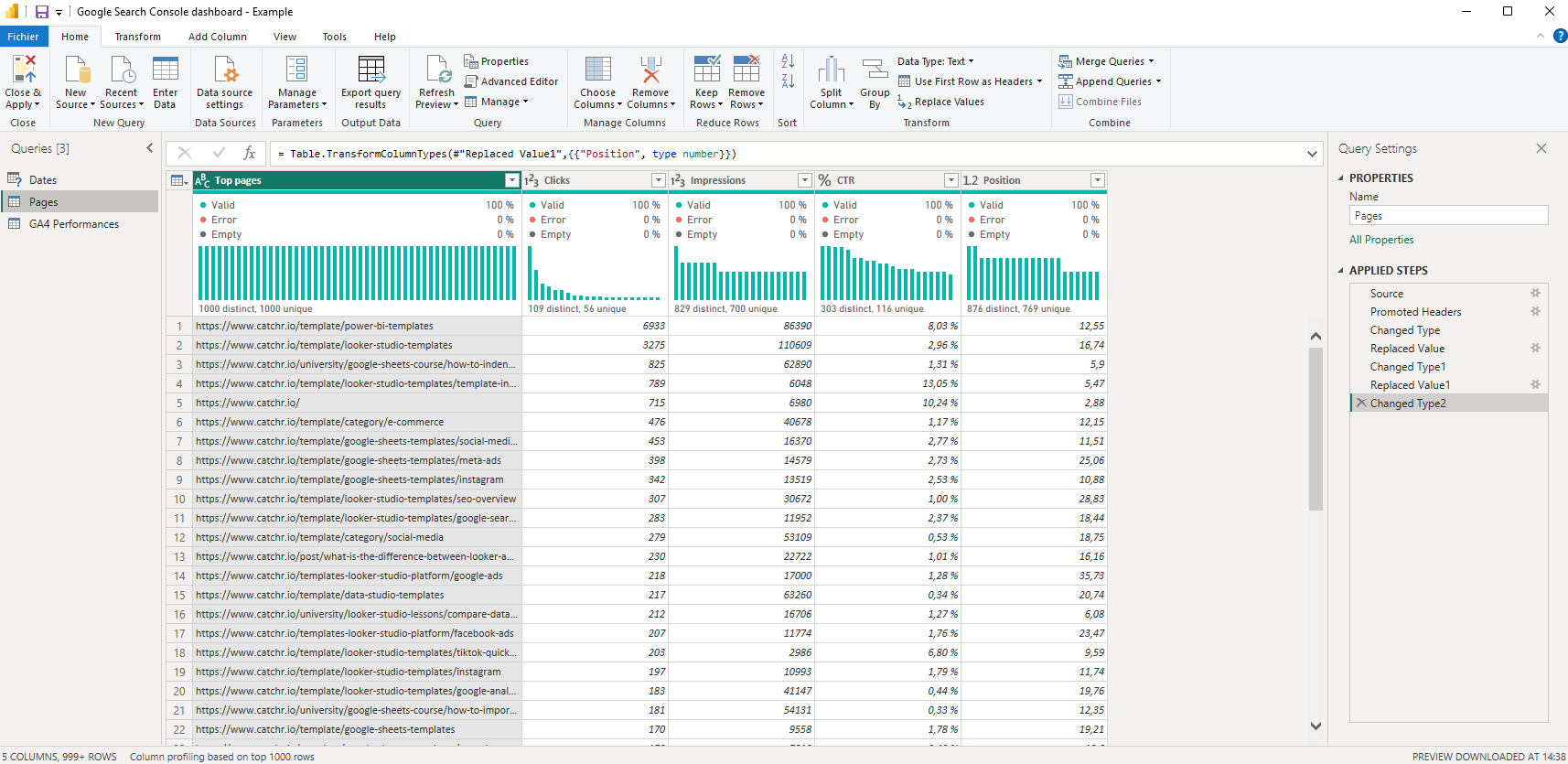Click the vertical scrollbar thumb

1316,429
